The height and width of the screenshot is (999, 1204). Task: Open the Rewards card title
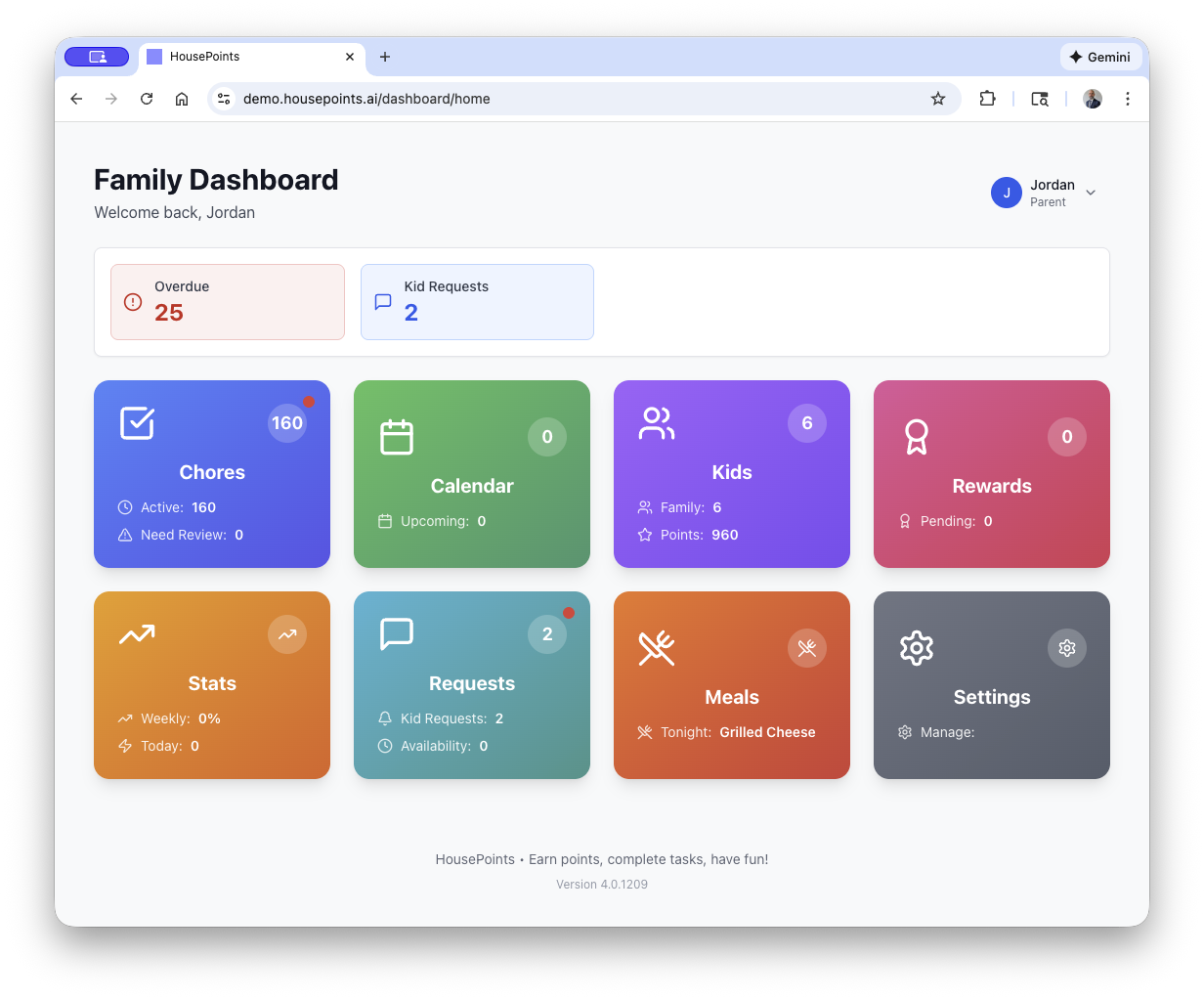(x=992, y=486)
